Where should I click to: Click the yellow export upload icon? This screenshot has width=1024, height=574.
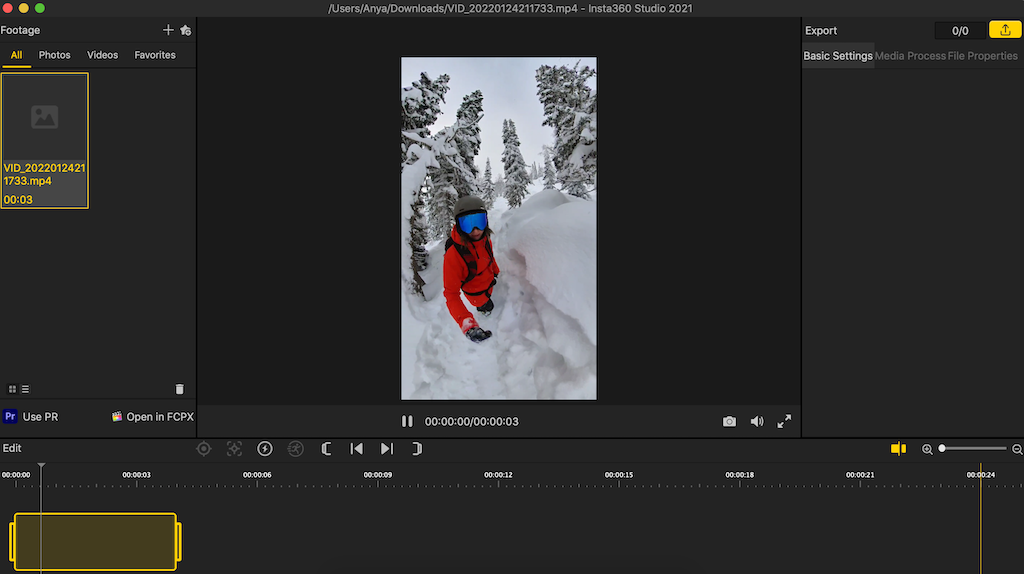point(1003,30)
